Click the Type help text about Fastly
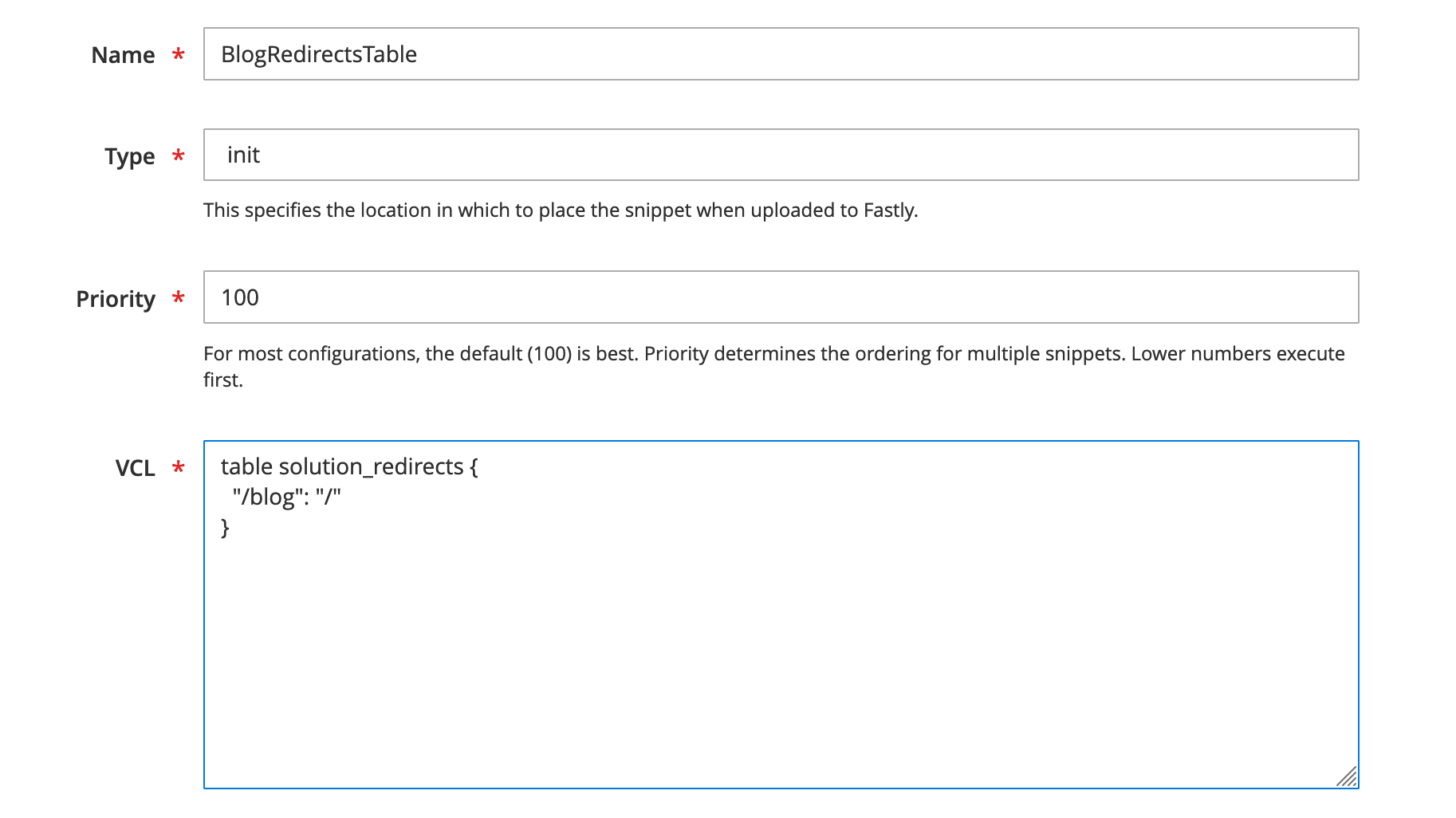 pos(561,210)
